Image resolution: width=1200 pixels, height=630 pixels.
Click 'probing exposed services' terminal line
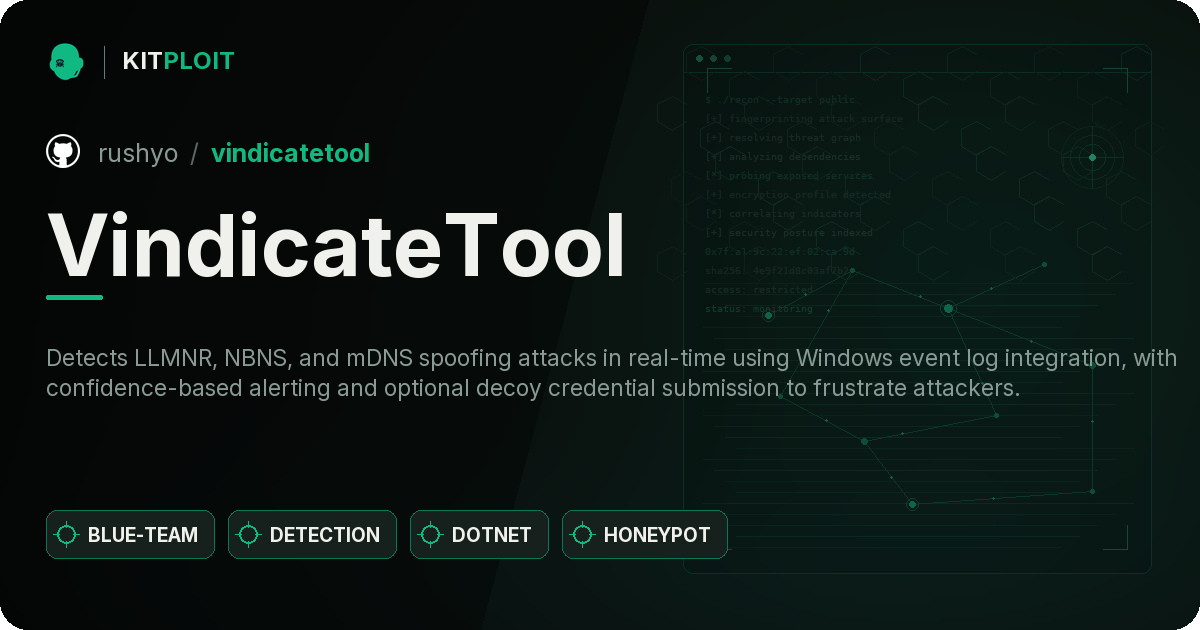pyautogui.click(x=789, y=176)
